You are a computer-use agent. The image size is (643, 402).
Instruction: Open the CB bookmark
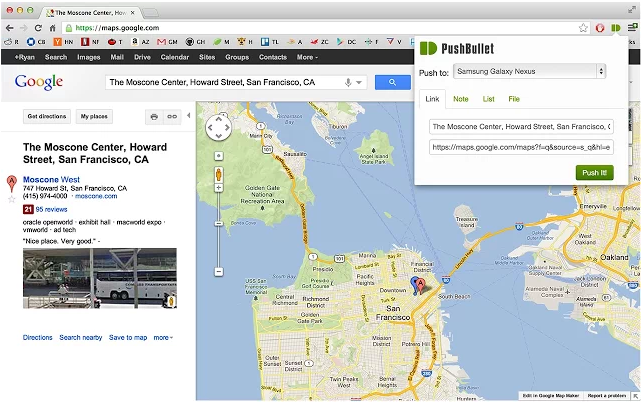tap(36, 42)
